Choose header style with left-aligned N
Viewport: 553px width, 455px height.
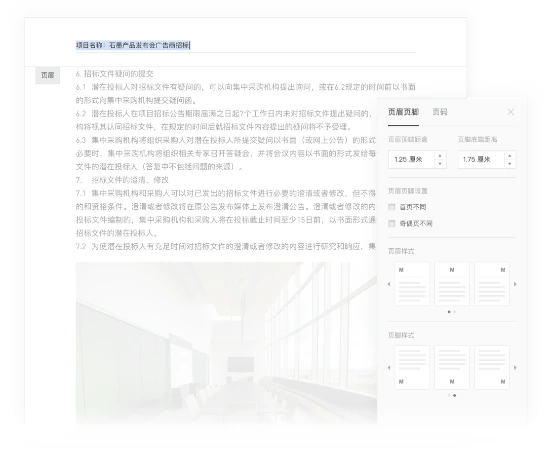point(412,284)
